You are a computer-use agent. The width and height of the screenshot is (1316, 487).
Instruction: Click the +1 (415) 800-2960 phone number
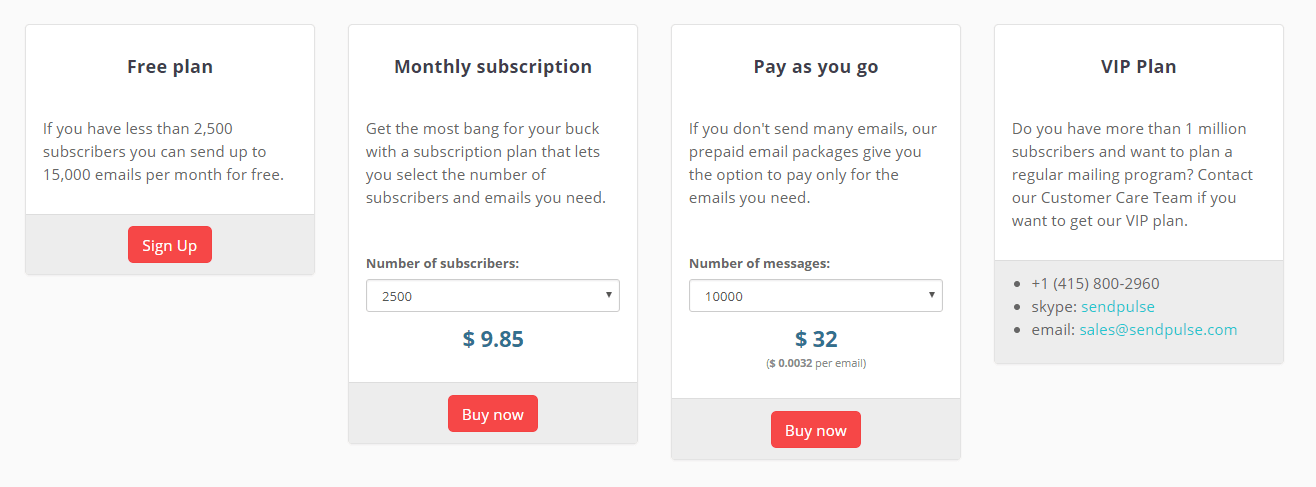[x=1095, y=284]
